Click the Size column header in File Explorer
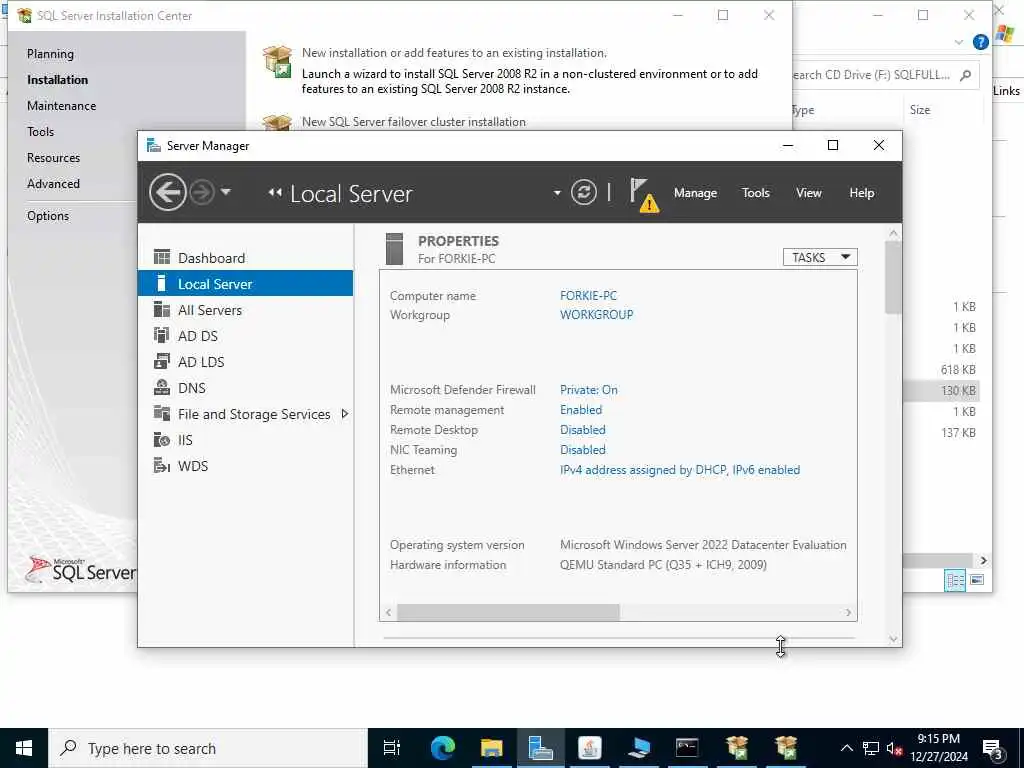Viewport: 1024px width, 768px height. coord(920,110)
